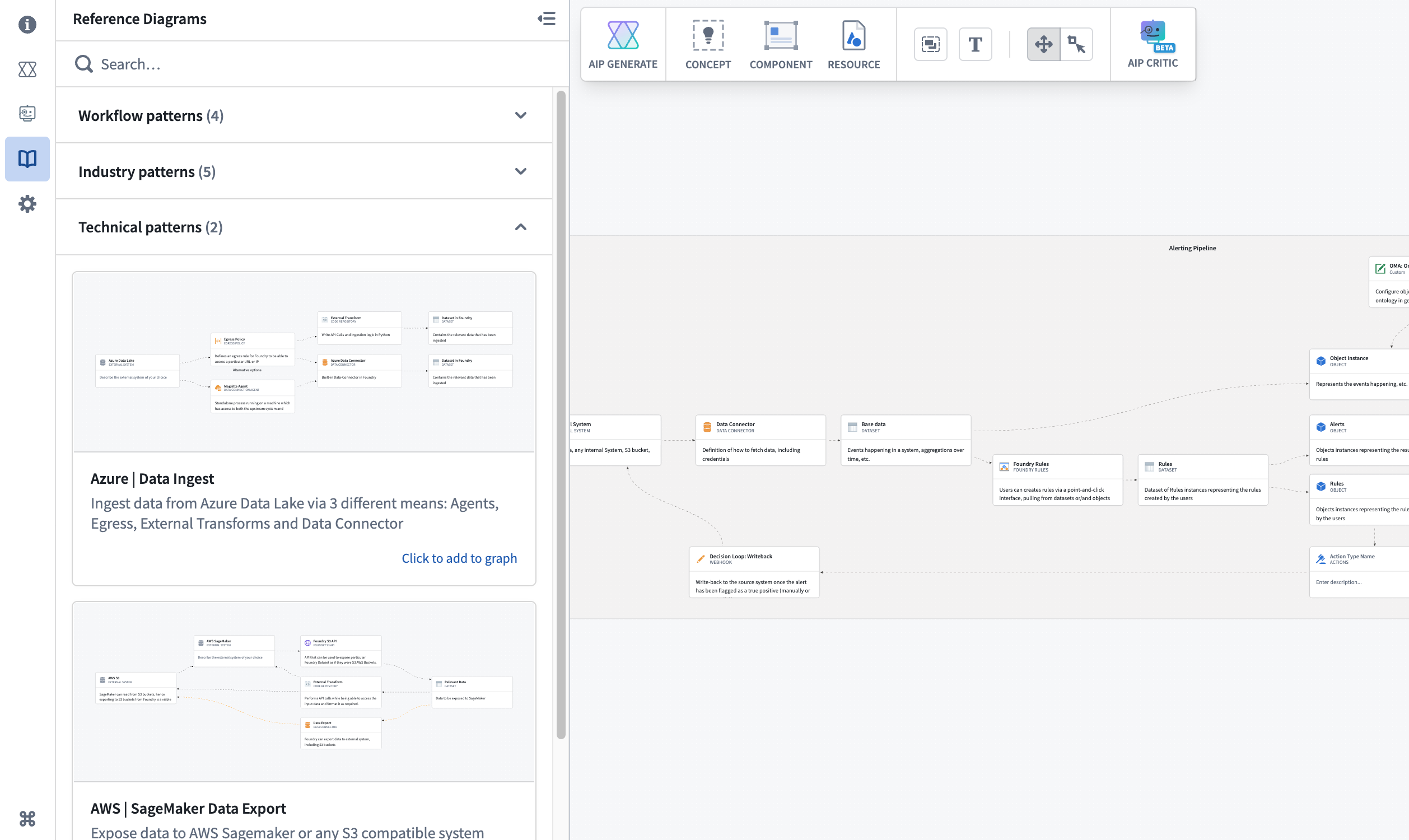Select the COMPONENT tool
Image resolution: width=1409 pixels, height=840 pixels.
click(x=780, y=45)
